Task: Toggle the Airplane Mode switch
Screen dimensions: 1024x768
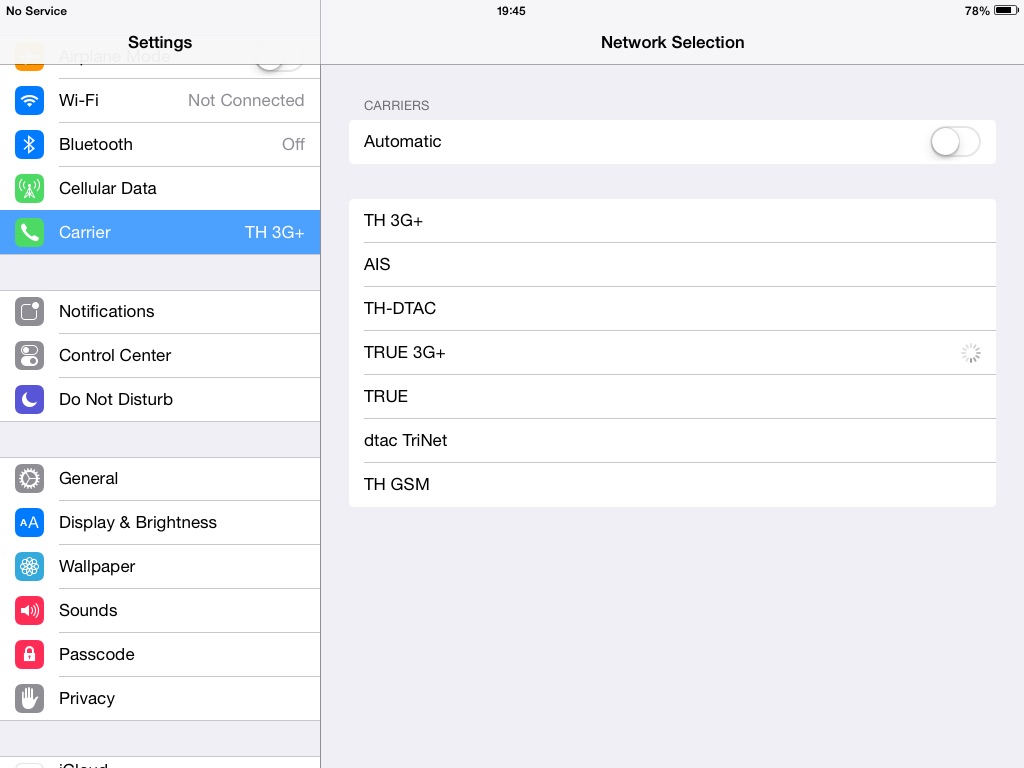Action: (280, 57)
